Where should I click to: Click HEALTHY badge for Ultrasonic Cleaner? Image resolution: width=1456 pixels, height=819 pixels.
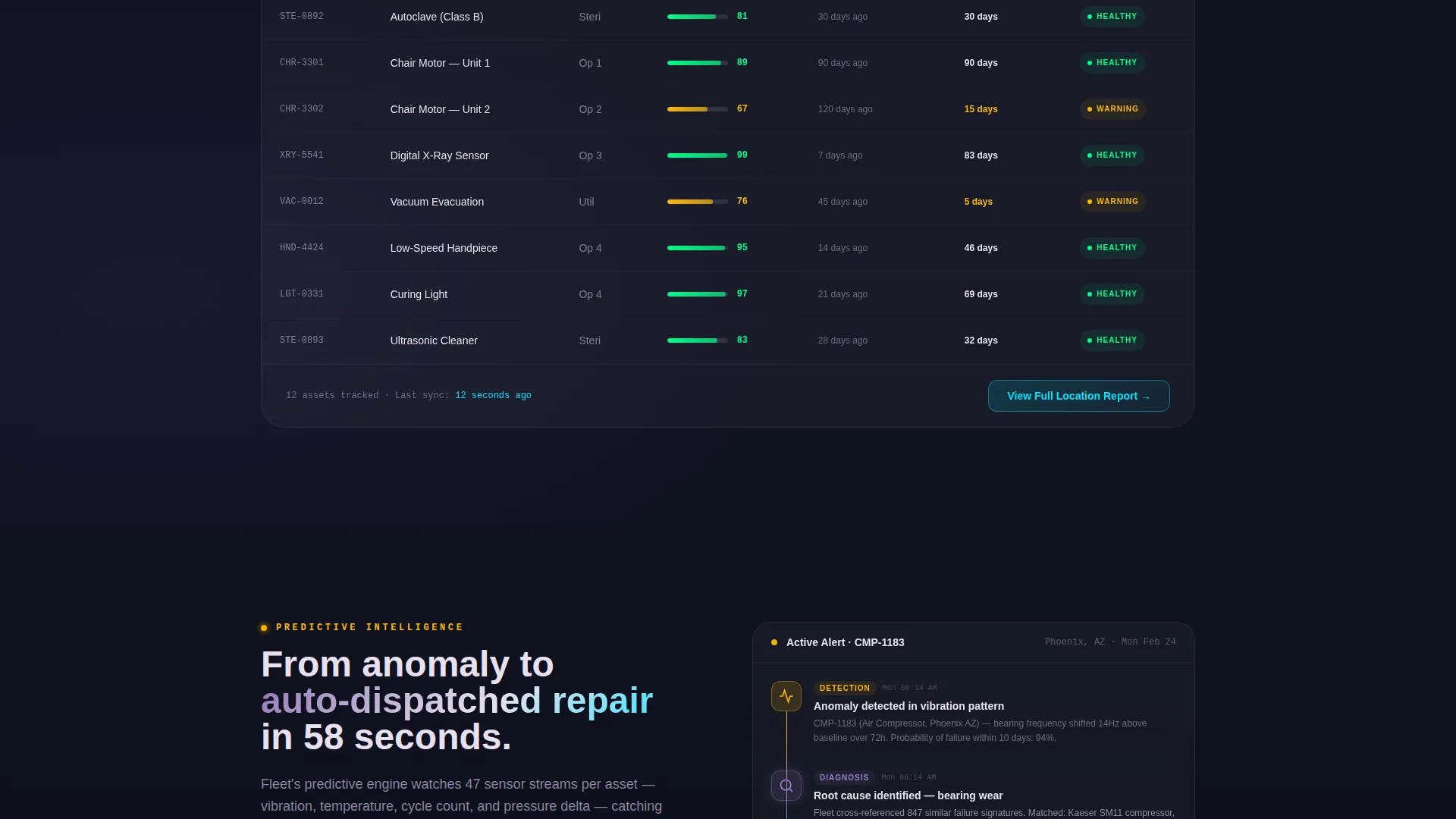[x=1112, y=340]
